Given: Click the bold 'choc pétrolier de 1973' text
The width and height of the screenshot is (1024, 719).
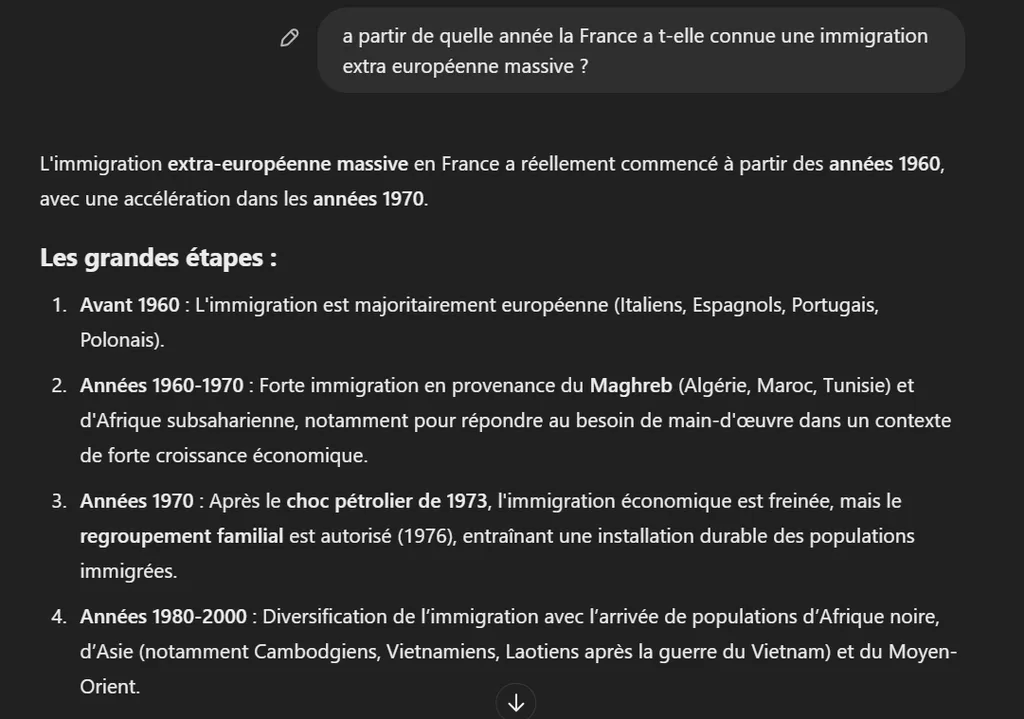Looking at the screenshot, I should pos(387,501).
